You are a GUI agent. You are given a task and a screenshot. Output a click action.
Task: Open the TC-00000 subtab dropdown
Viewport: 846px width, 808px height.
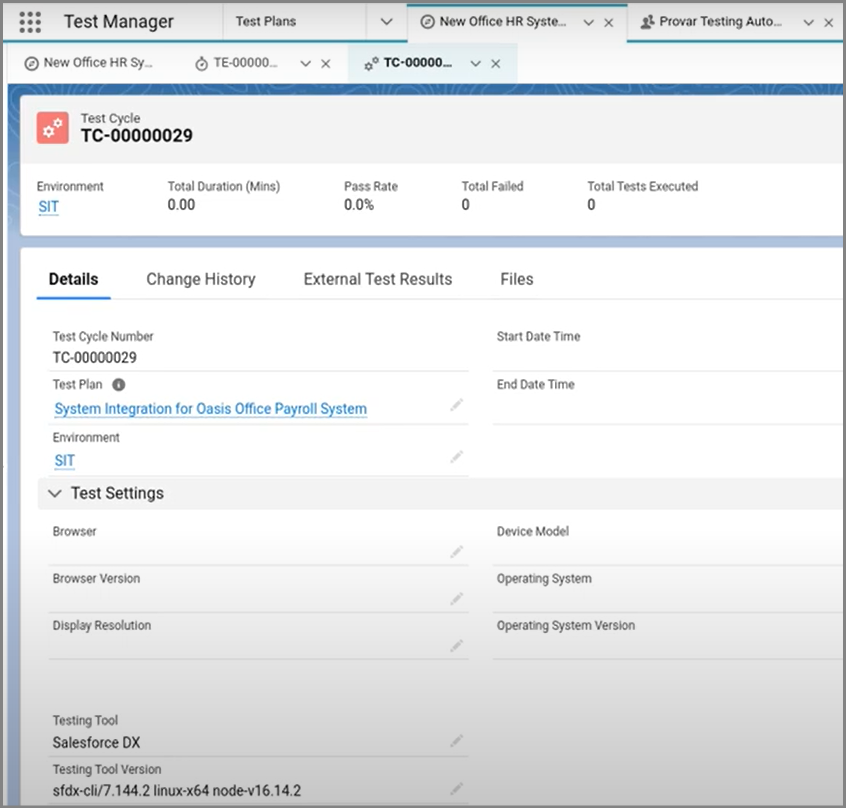(475, 64)
